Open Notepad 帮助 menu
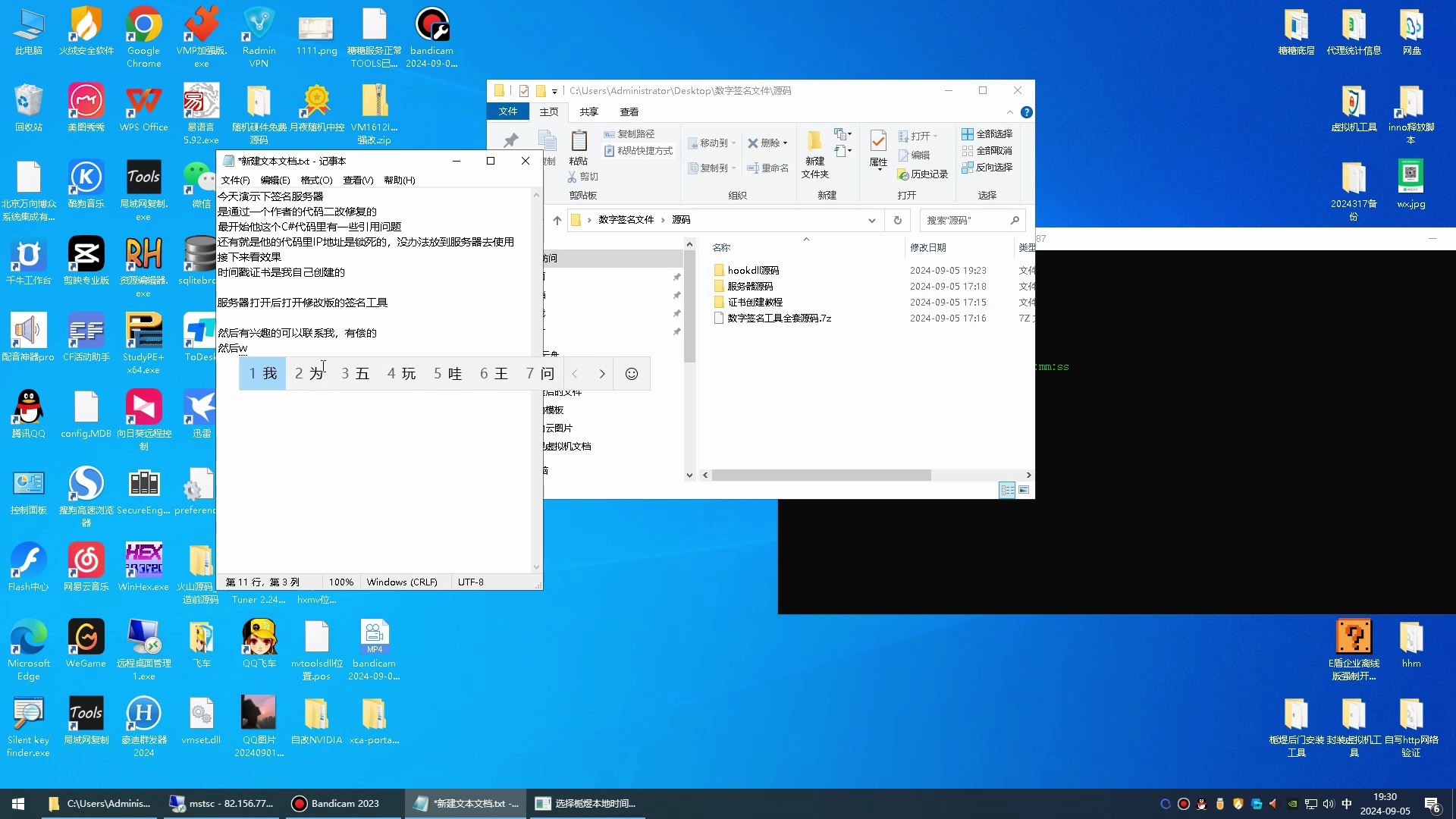1456x819 pixels. pyautogui.click(x=399, y=180)
